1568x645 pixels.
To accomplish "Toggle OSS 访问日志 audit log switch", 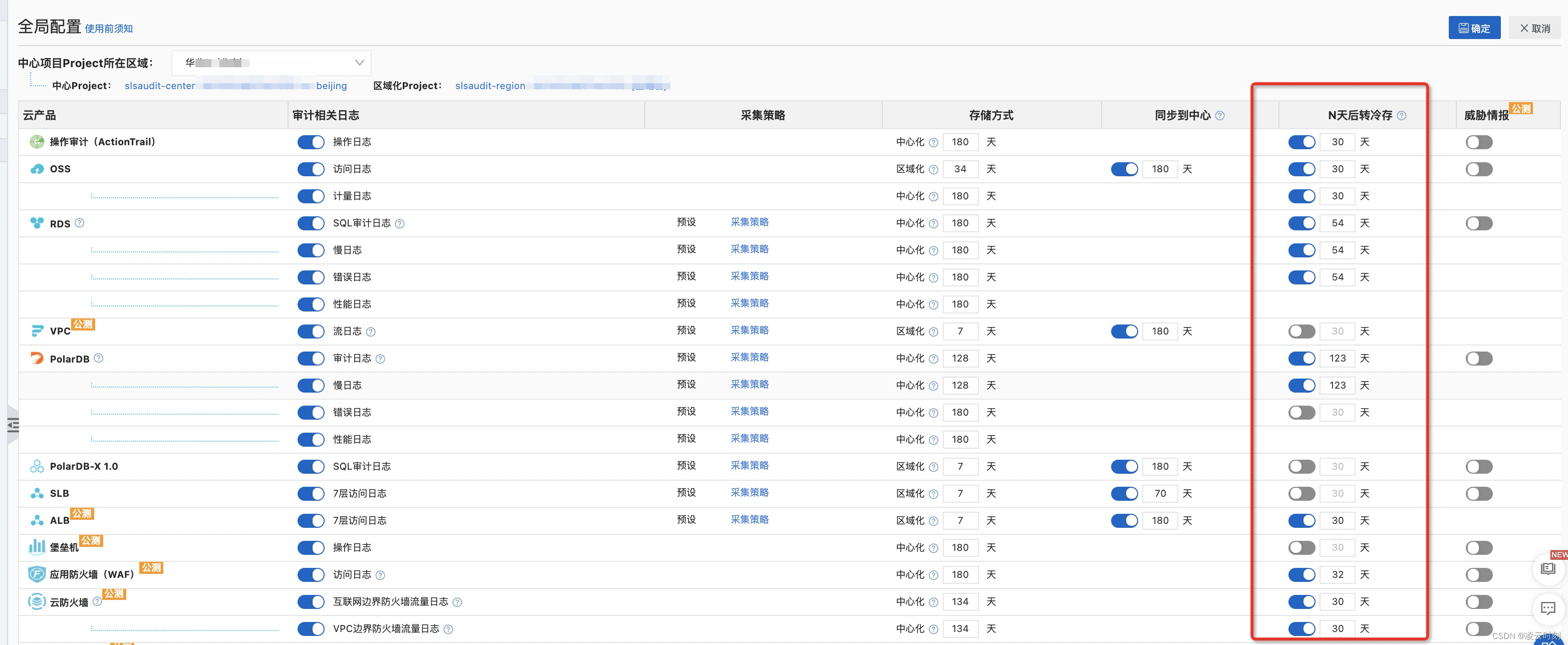I will pos(311,169).
